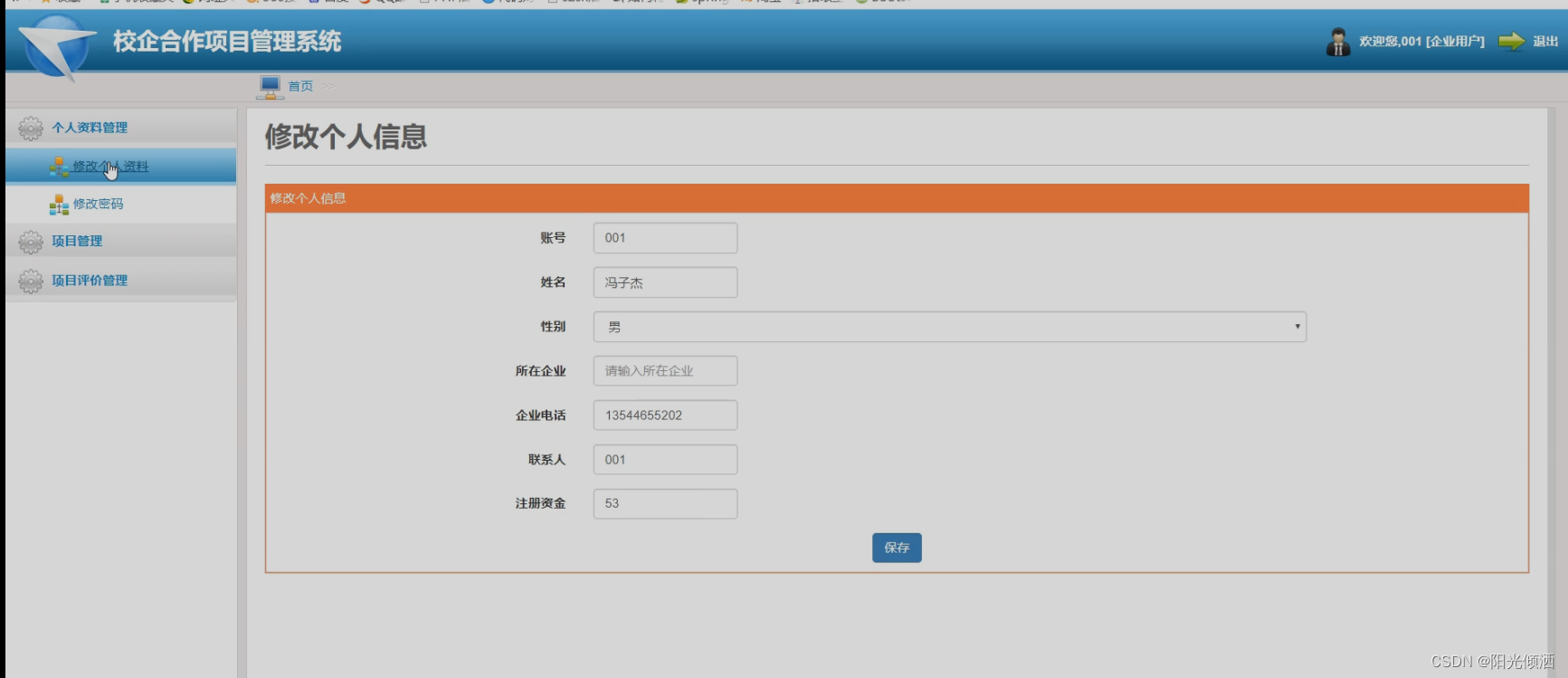
Task: Click the 姓名 input field
Action: (665, 282)
